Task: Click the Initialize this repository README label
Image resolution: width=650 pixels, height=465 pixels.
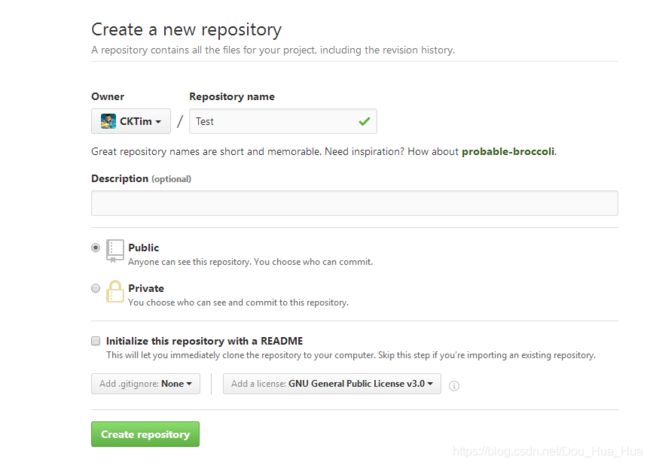Action: coord(204,341)
